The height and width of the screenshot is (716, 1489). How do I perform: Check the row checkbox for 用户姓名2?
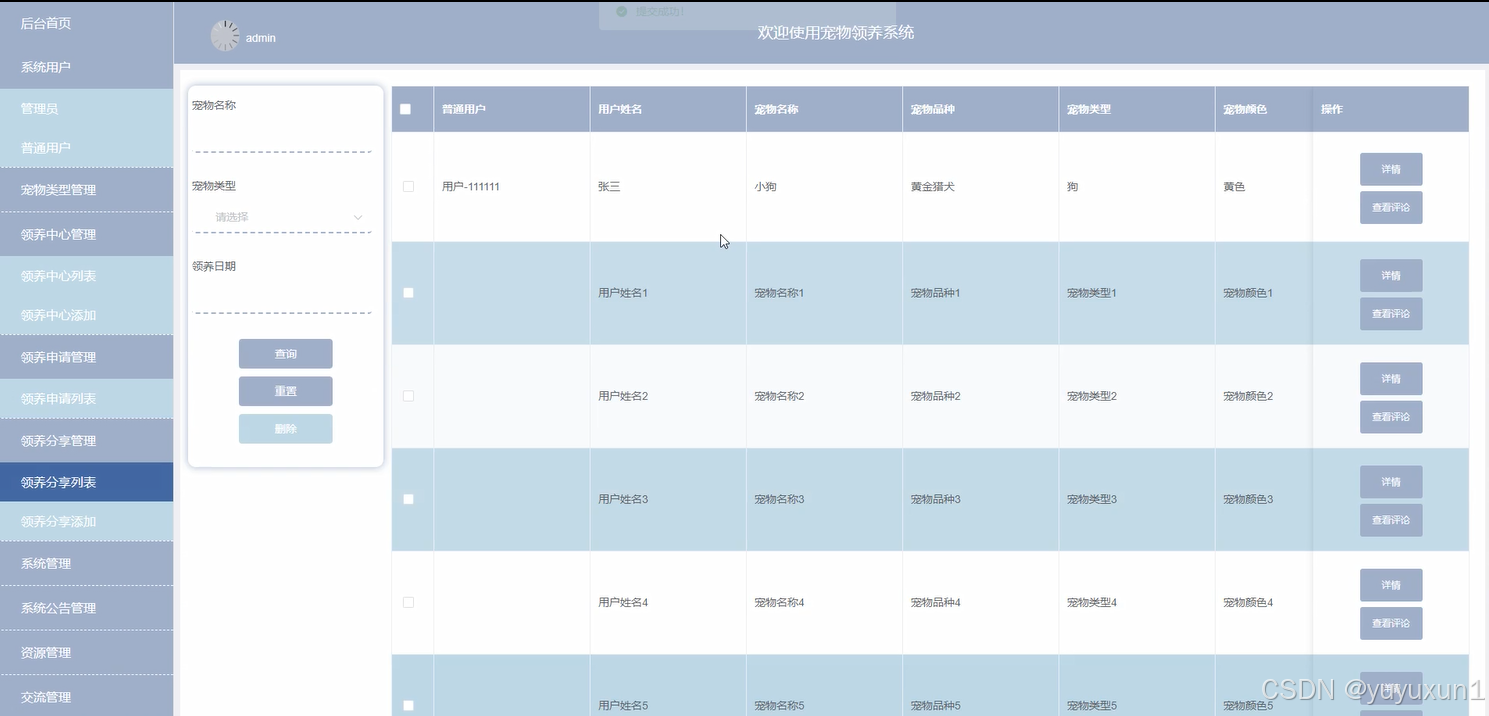[x=408, y=396]
